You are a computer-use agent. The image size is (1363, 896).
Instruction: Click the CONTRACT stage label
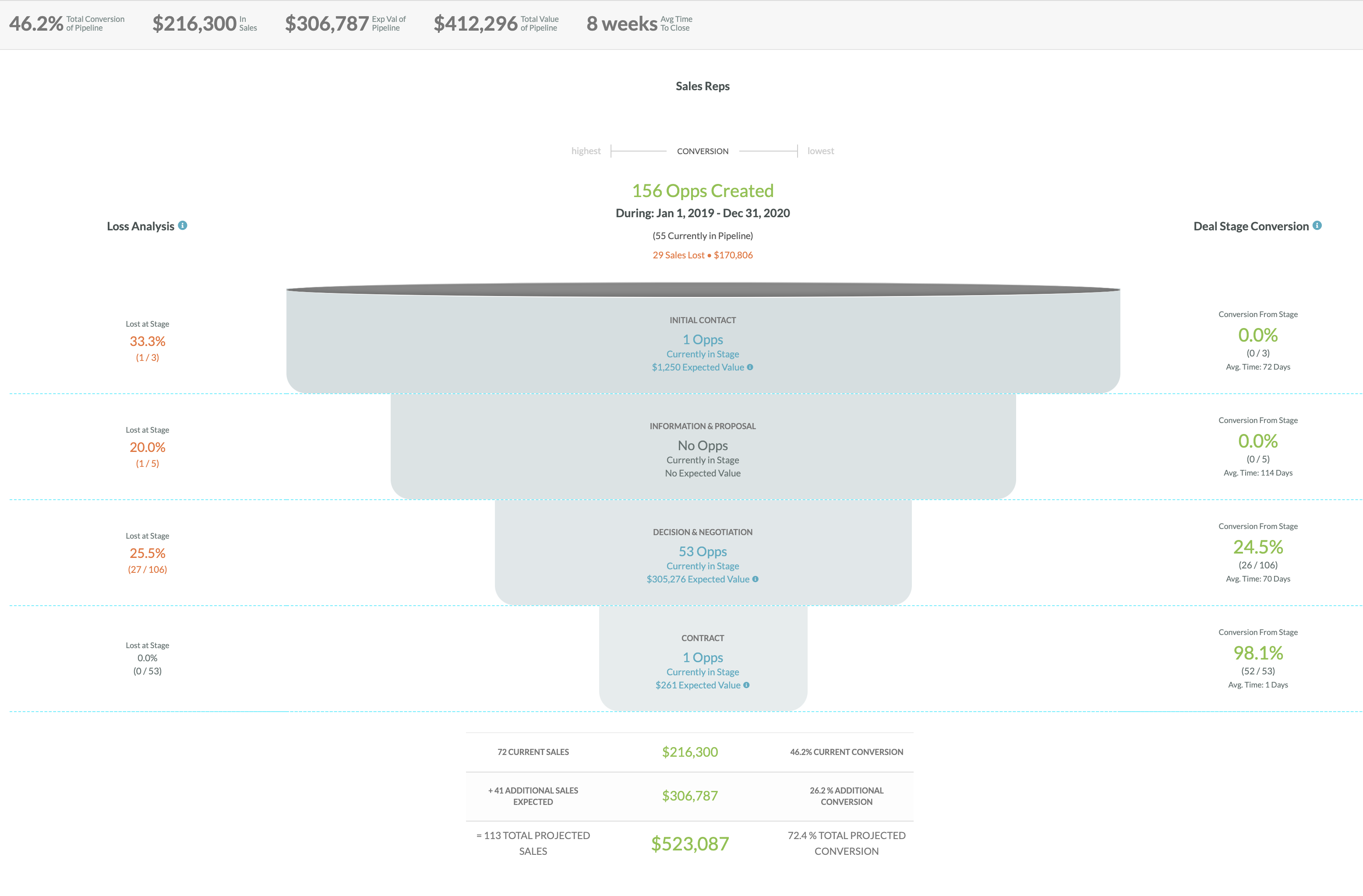703,638
